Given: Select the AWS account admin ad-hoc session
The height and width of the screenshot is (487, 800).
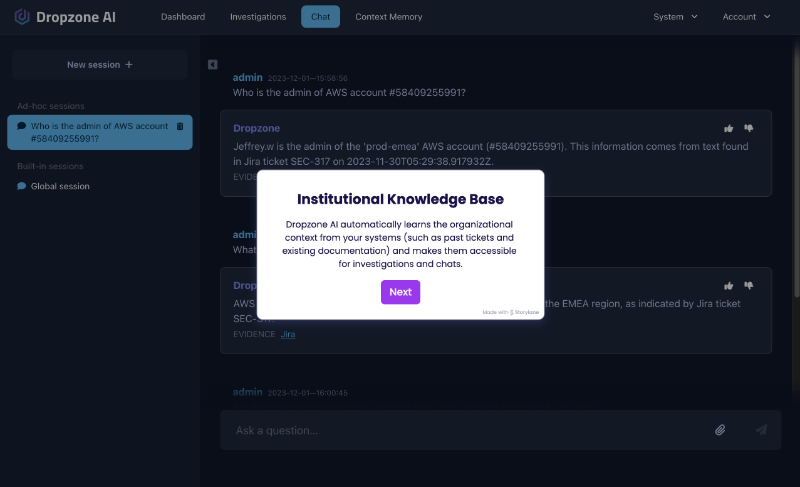Looking at the screenshot, I should tap(99, 132).
